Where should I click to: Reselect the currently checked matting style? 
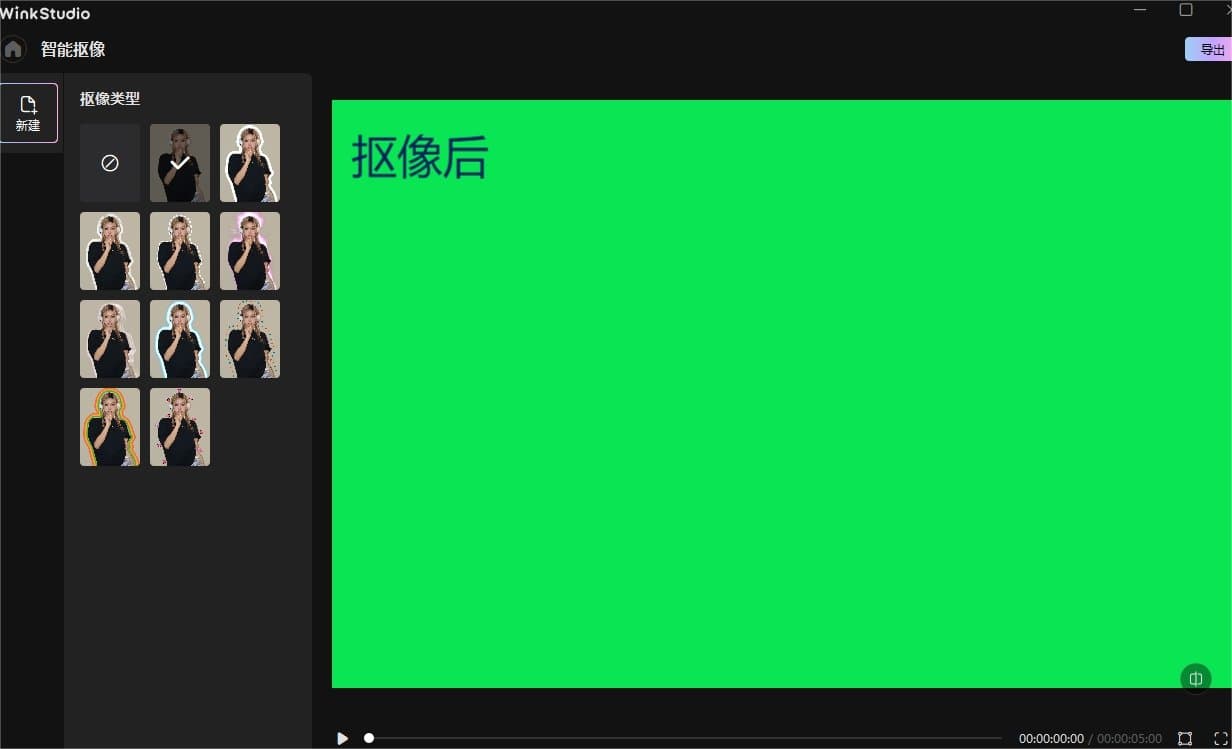[180, 163]
